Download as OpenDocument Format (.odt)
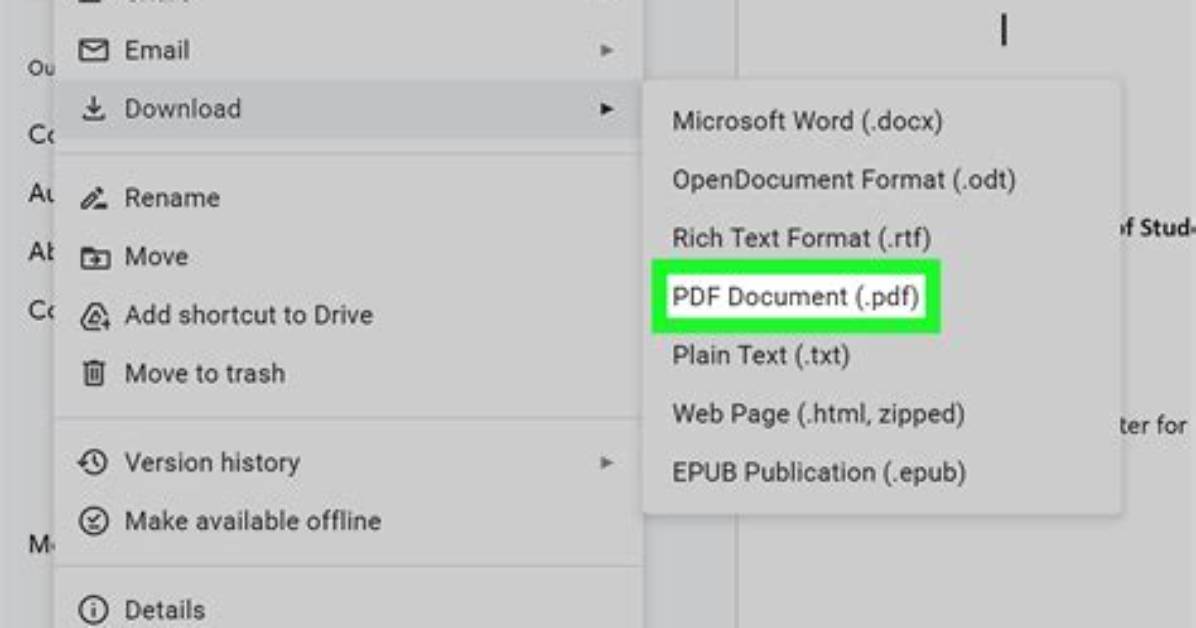The height and width of the screenshot is (628, 1196). click(x=882, y=180)
